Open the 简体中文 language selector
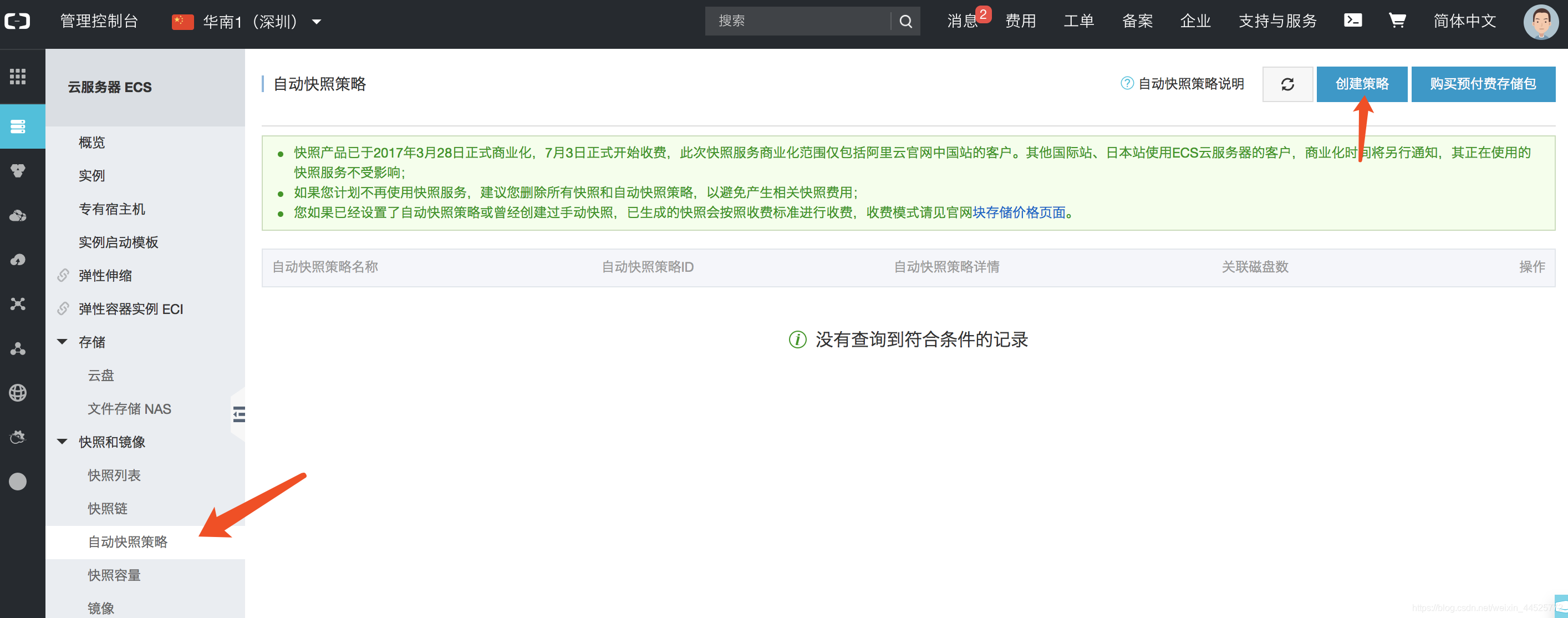Image resolution: width=1568 pixels, height=618 pixels. pyautogui.click(x=1464, y=21)
